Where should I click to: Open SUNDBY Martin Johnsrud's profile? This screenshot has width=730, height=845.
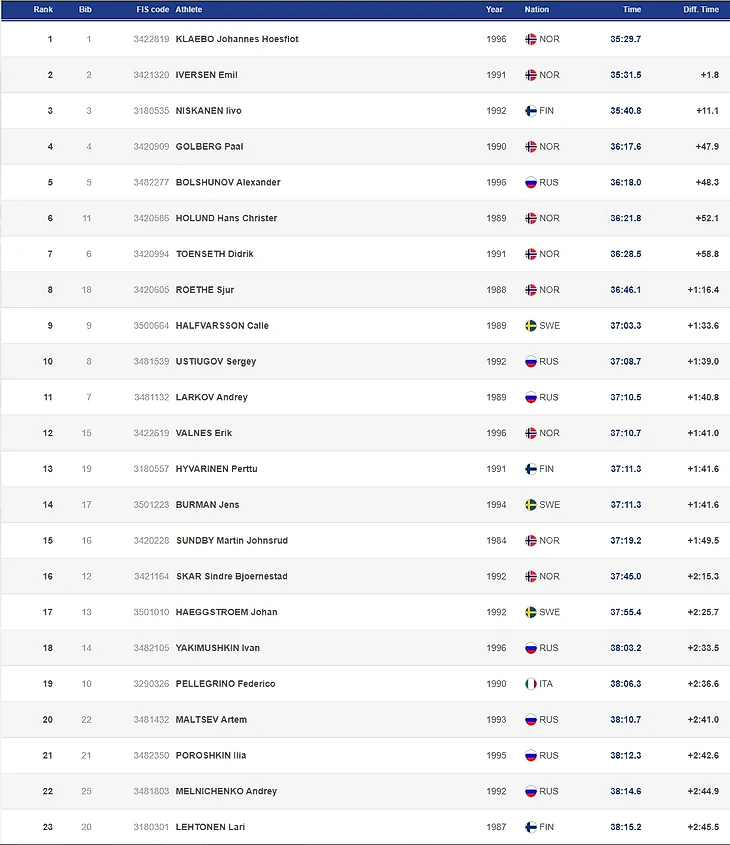[231, 541]
